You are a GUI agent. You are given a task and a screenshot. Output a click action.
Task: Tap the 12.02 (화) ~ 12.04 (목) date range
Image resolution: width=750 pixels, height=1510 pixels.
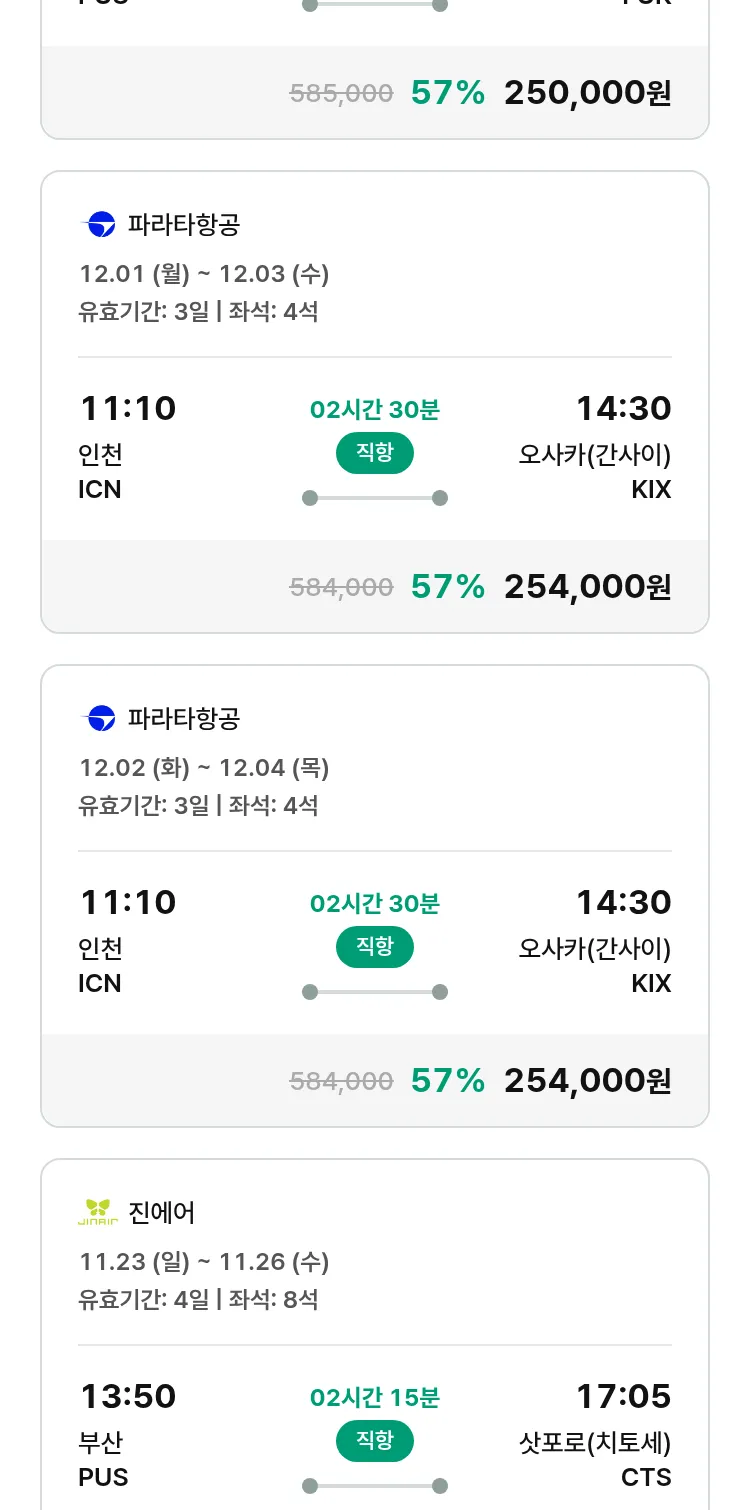click(204, 768)
